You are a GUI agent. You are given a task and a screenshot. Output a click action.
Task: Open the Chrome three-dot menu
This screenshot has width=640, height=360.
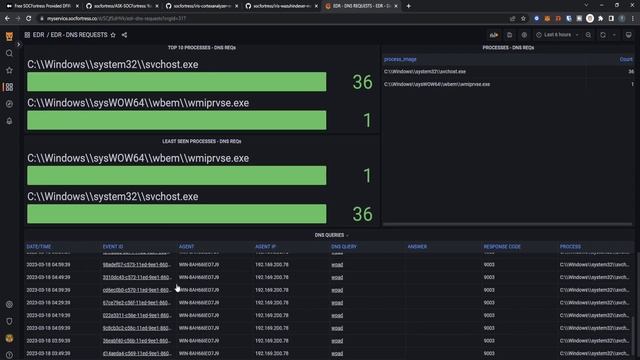[633, 19]
